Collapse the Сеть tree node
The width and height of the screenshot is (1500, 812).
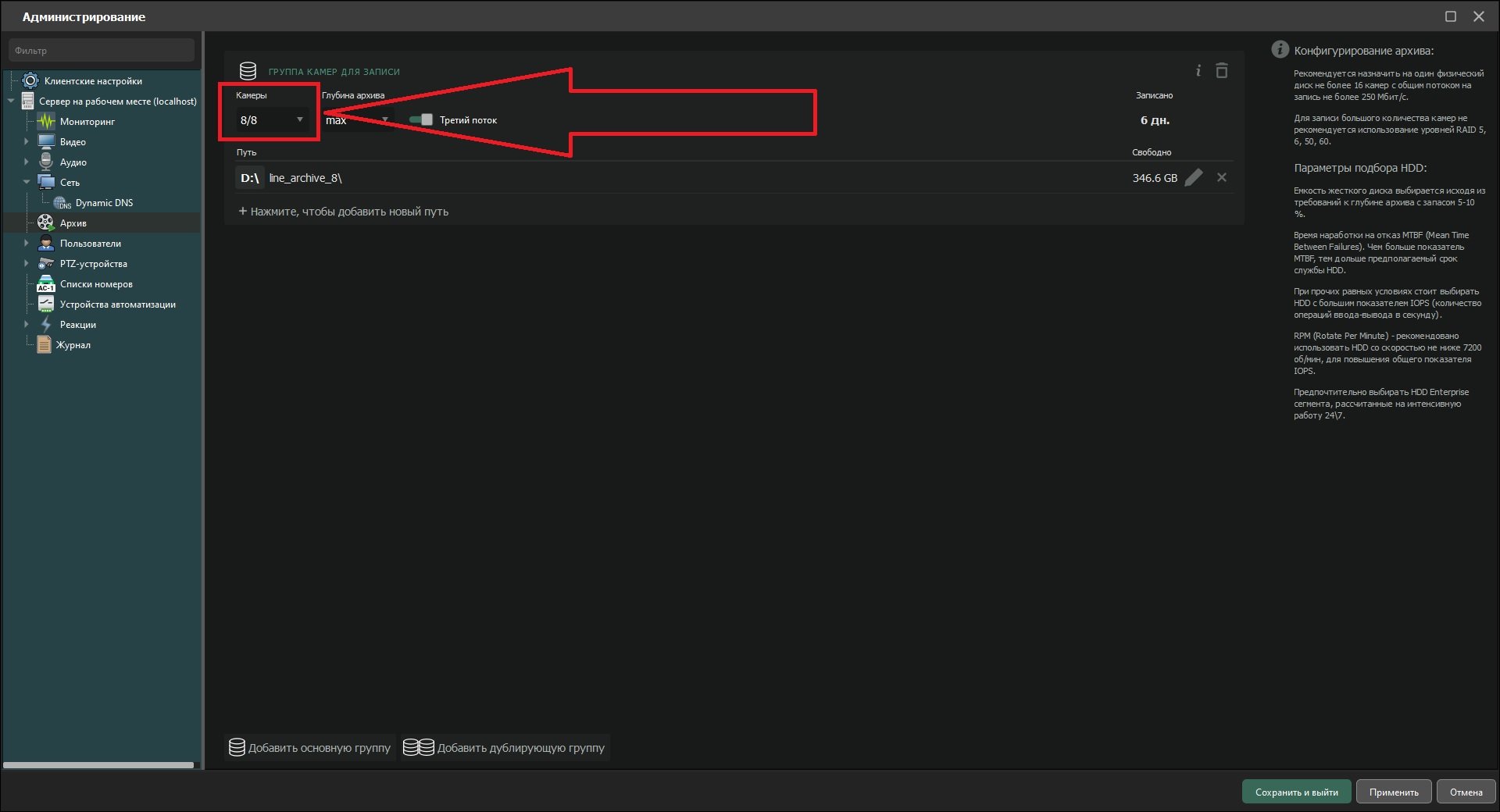26,183
